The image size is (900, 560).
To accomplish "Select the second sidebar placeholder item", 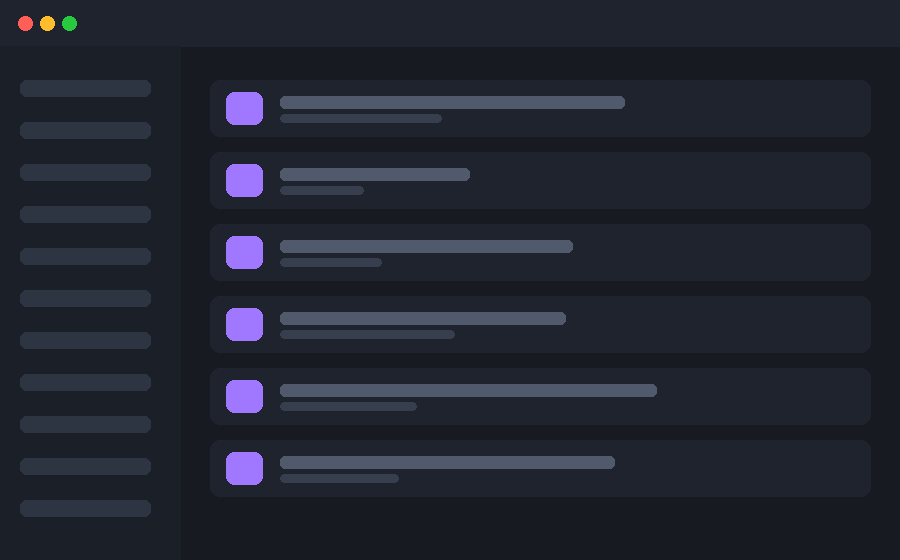I will 86,130.
